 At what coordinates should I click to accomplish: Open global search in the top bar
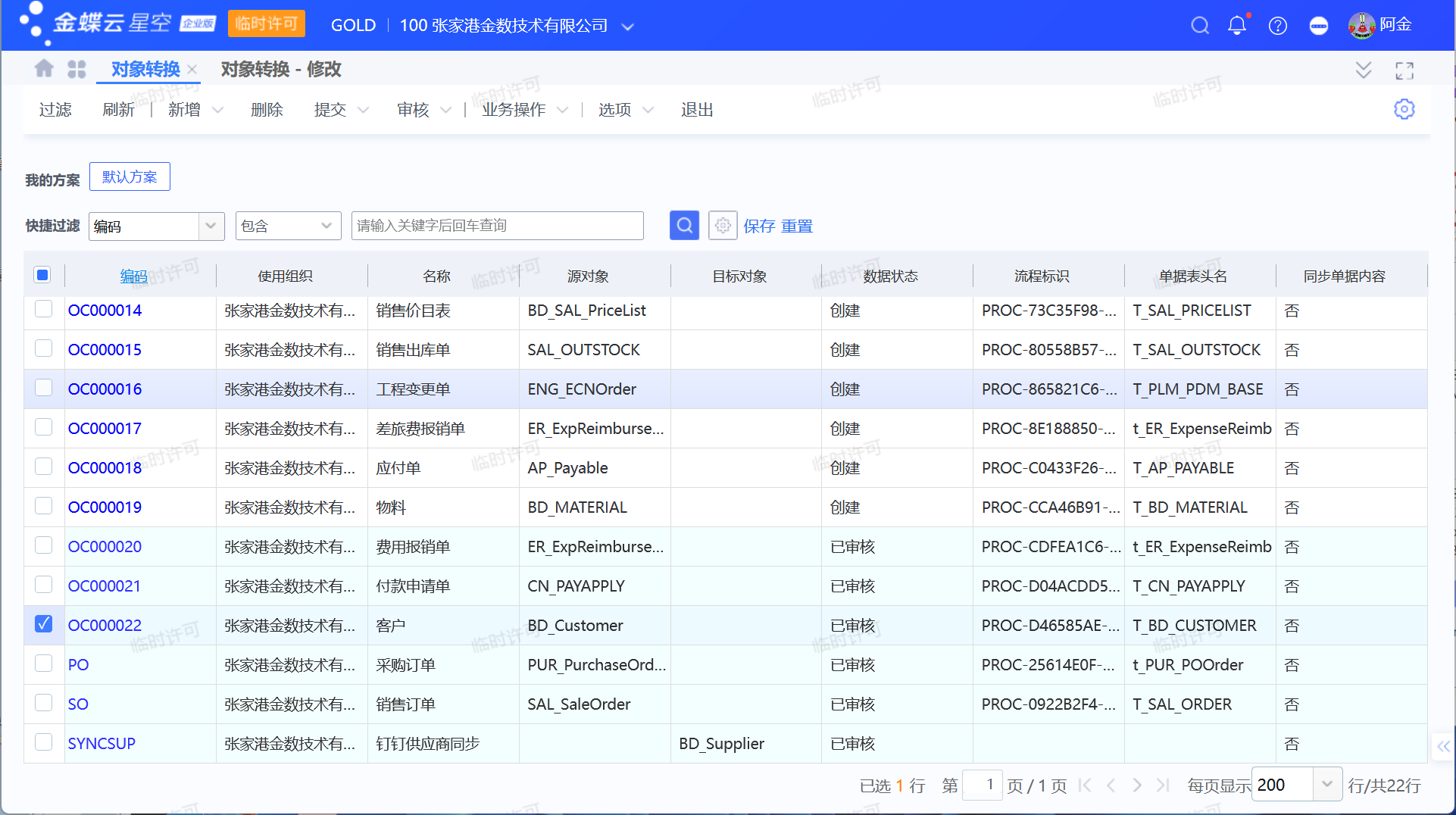tap(1200, 25)
